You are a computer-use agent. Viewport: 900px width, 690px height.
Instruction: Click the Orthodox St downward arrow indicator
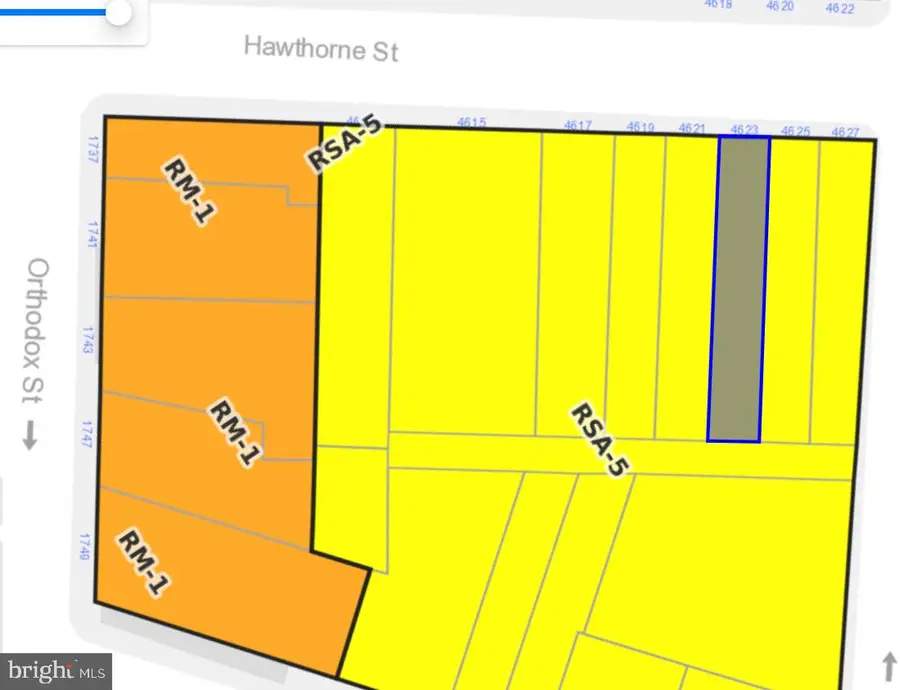[x=29, y=435]
